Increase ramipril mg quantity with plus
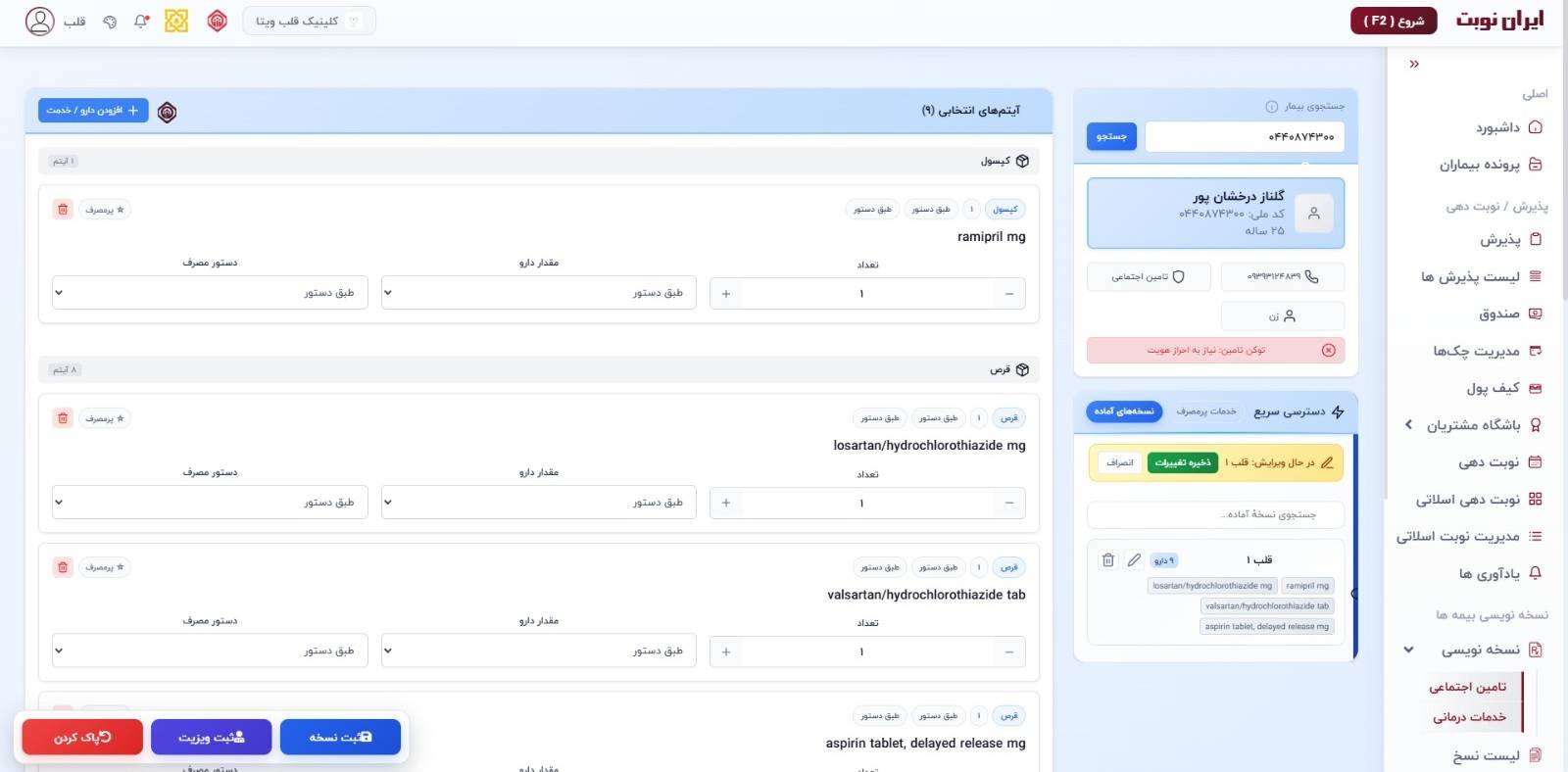1568x772 pixels. coord(726,294)
